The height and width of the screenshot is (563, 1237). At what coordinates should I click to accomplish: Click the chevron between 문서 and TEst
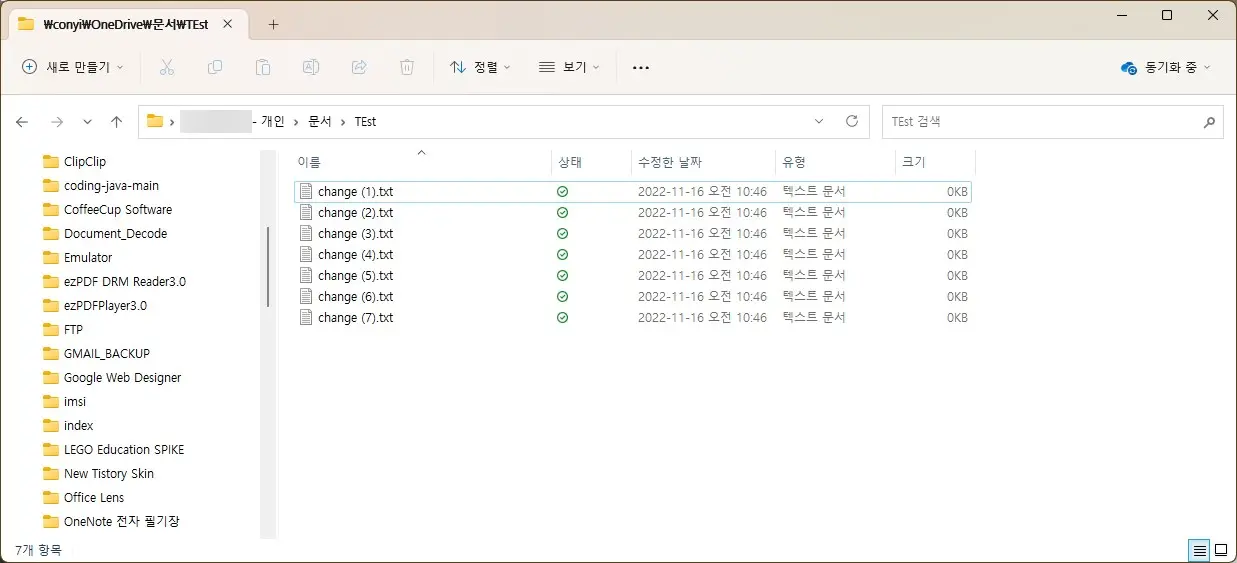point(343,121)
